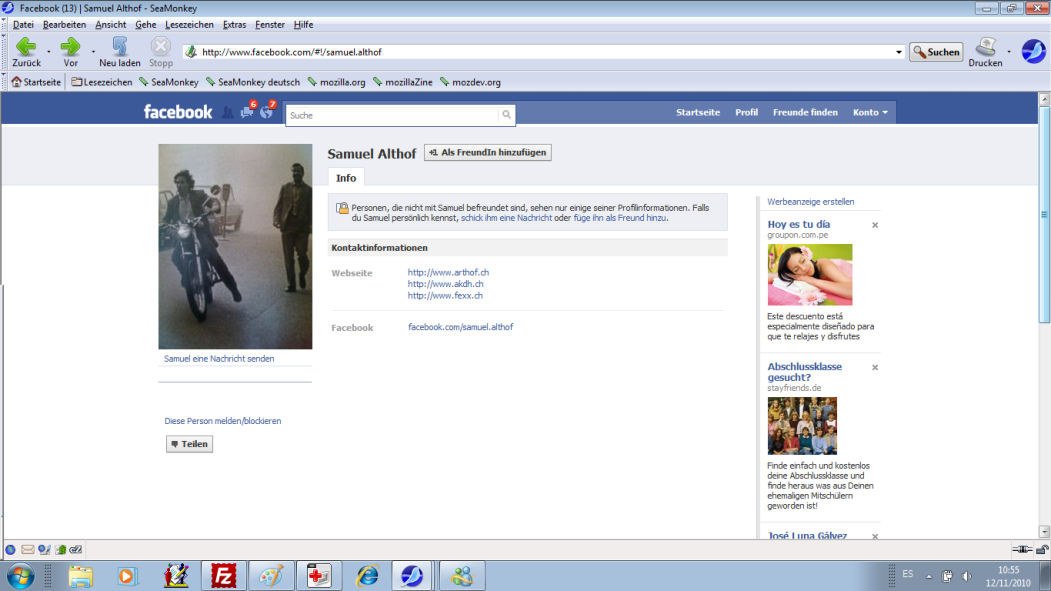Open the notifications globe showing 7 alerts
1051x591 pixels.
point(265,112)
